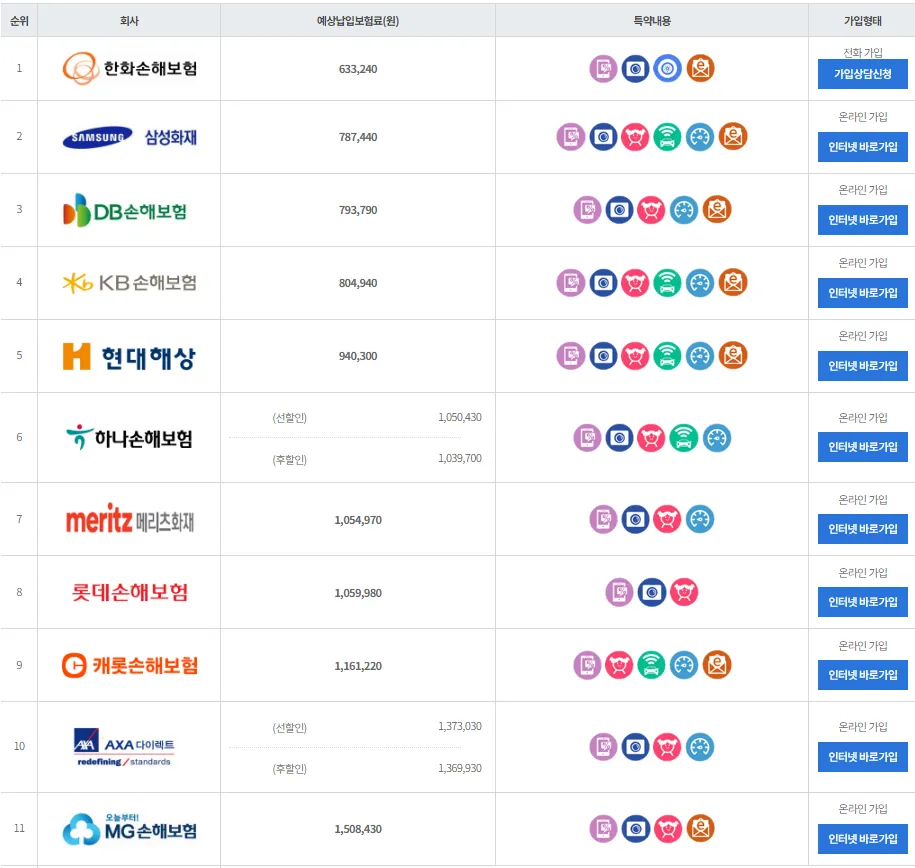Click the premium value 633,240
The image size is (915, 868).
tap(358, 69)
